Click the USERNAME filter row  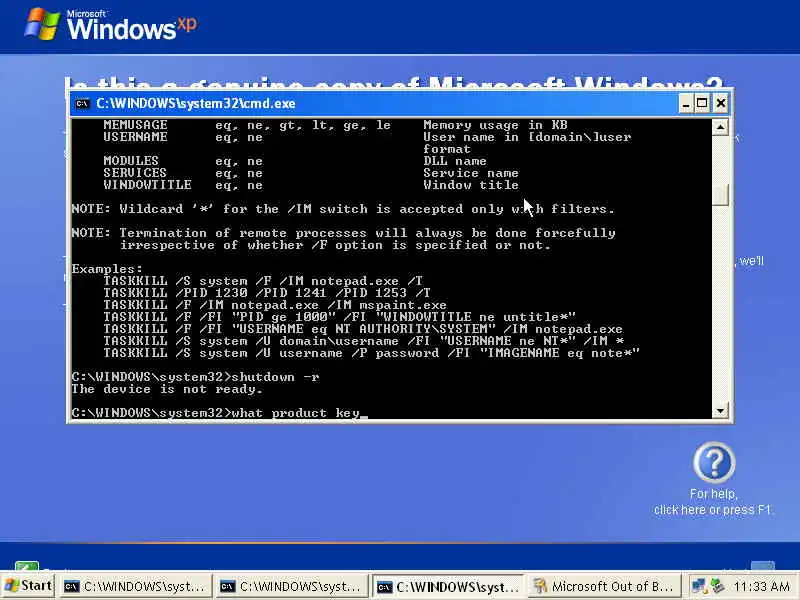(x=367, y=137)
